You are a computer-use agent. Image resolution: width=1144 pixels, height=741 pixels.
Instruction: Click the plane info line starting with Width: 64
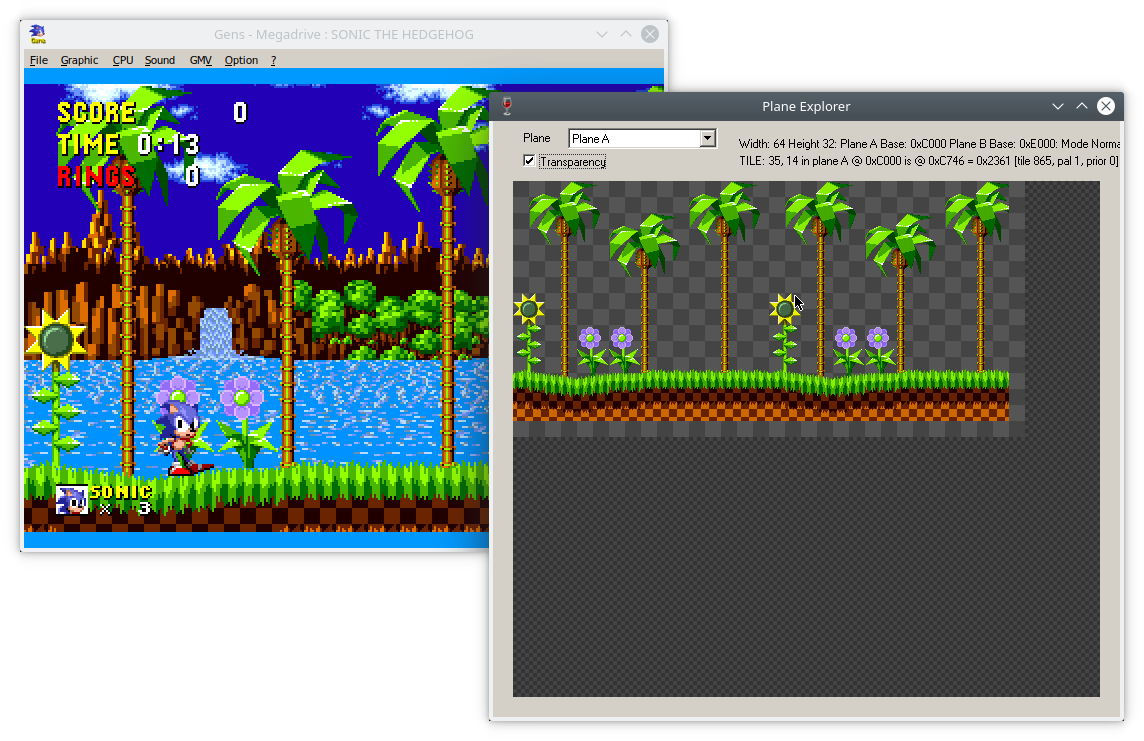[x=929, y=144]
